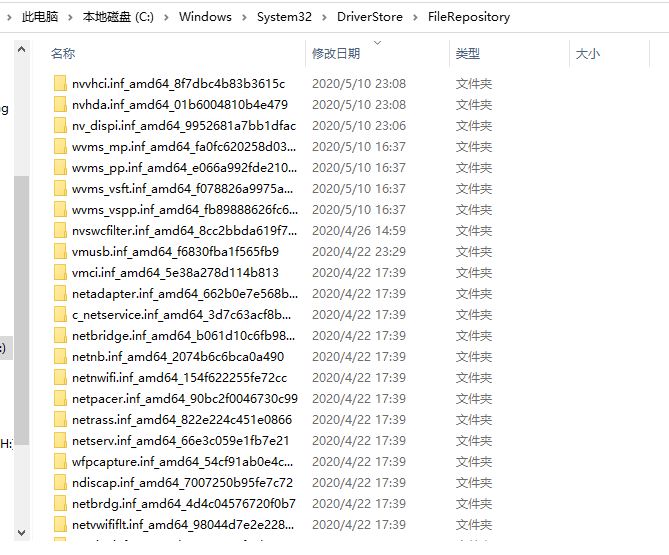Navigate to Windows breadcrumb folder
The height and width of the screenshot is (555, 669).
pos(205,17)
